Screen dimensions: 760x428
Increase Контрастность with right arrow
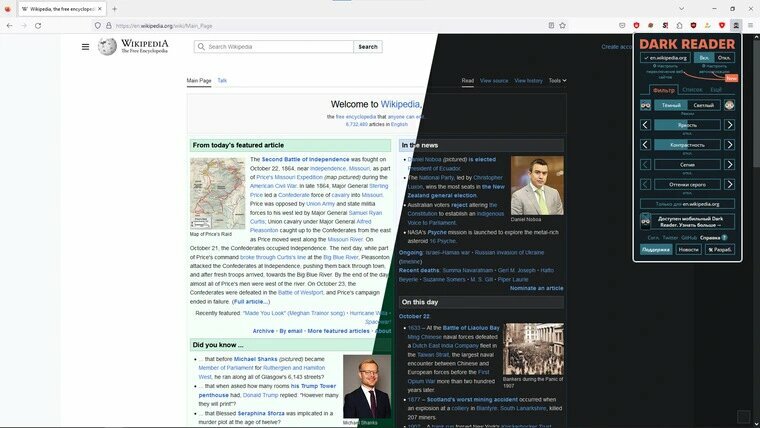click(729, 145)
